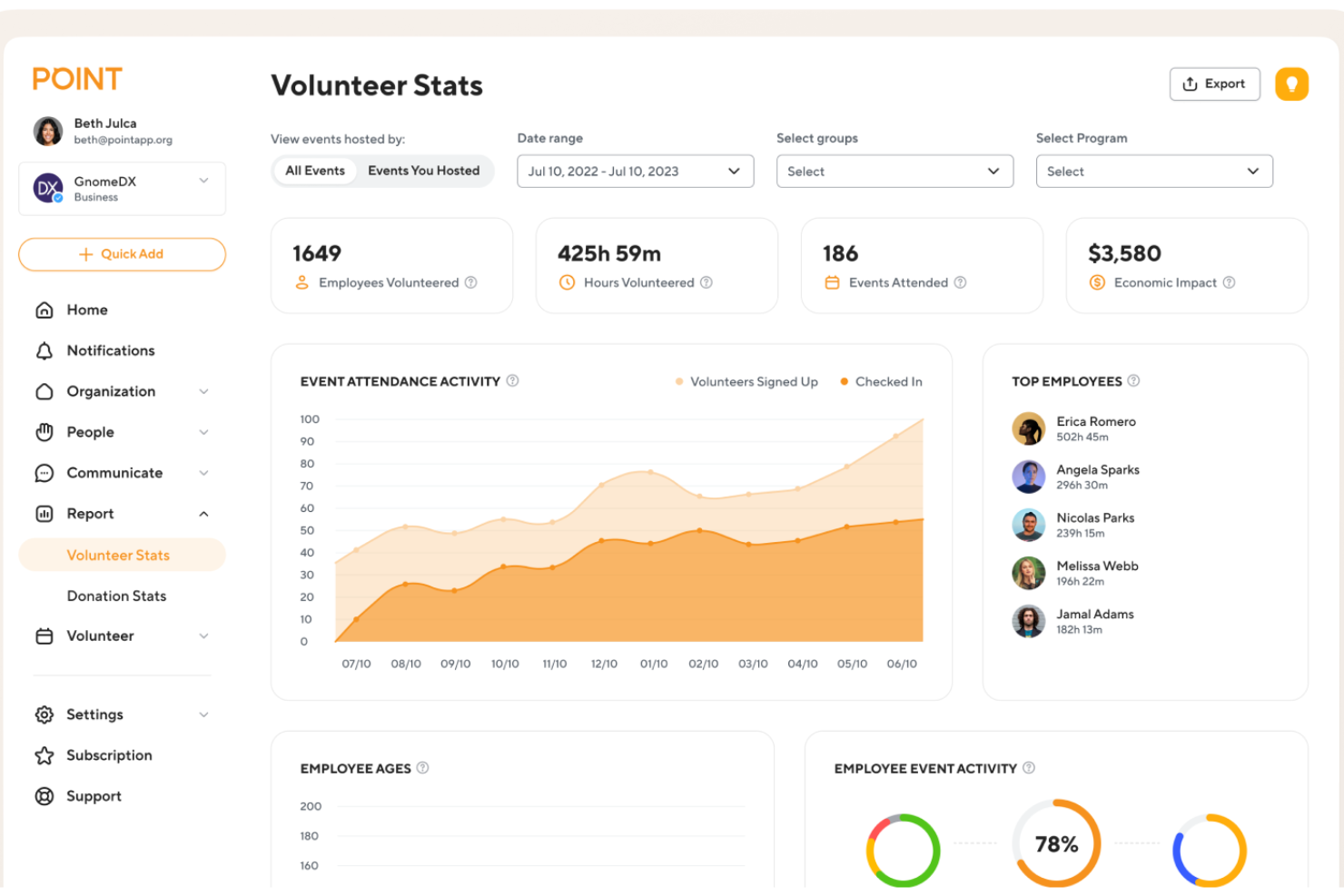Switch the toggle to Events You Hosted
The image size is (1344, 896).
(x=424, y=171)
